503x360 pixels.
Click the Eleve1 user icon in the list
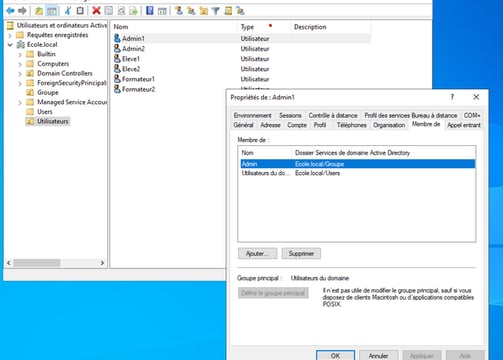click(x=117, y=59)
